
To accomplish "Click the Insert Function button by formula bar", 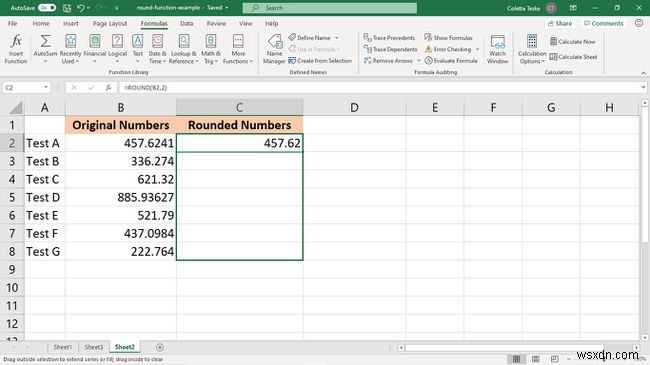I will coord(108,88).
